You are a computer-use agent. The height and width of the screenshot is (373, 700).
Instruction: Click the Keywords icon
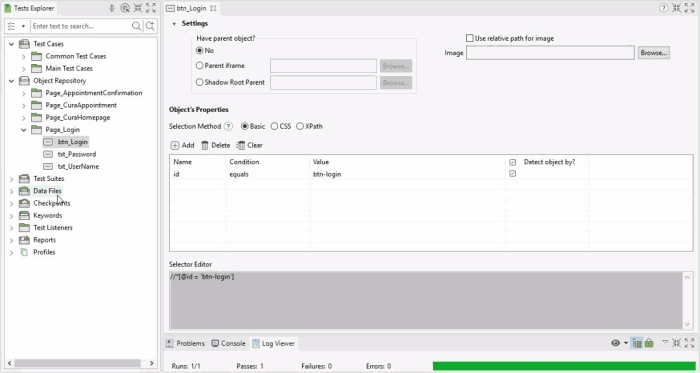24,216
